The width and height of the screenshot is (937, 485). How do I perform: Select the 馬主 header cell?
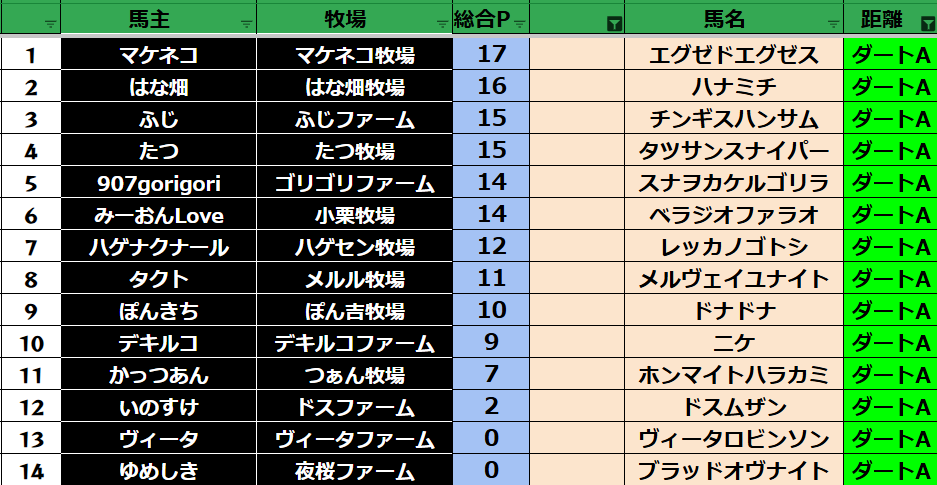[155, 20]
